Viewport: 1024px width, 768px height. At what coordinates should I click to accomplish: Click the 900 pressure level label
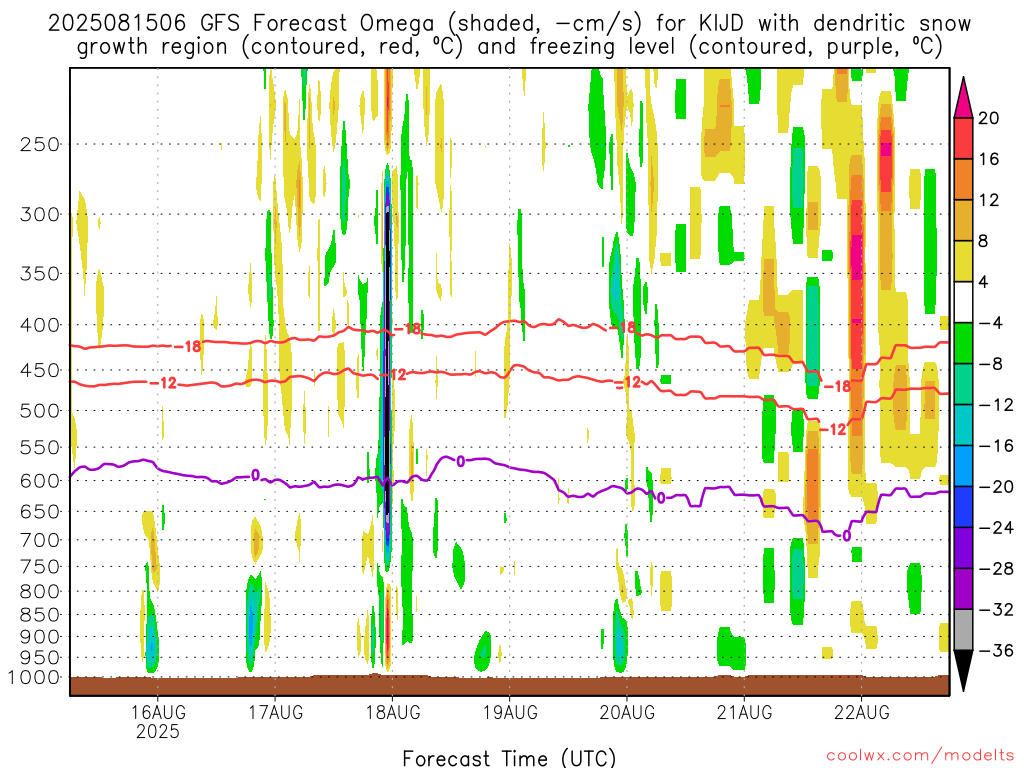40,637
